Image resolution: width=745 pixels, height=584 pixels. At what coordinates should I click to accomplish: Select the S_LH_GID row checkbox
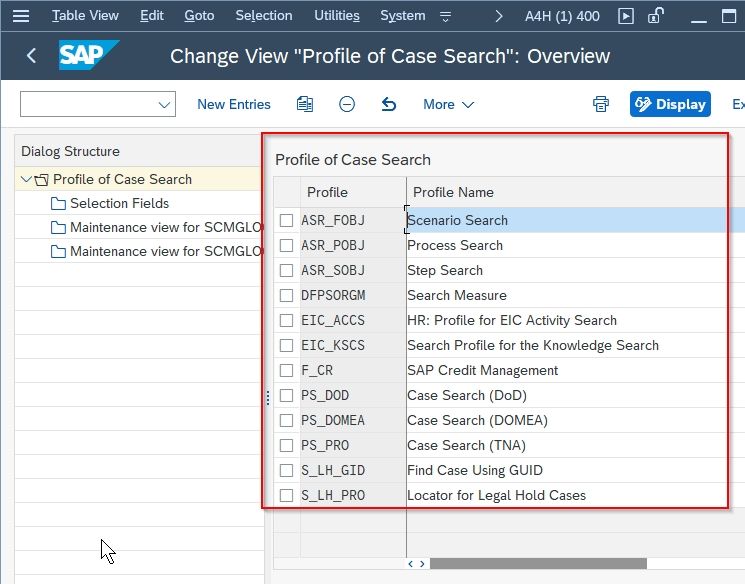(x=286, y=470)
